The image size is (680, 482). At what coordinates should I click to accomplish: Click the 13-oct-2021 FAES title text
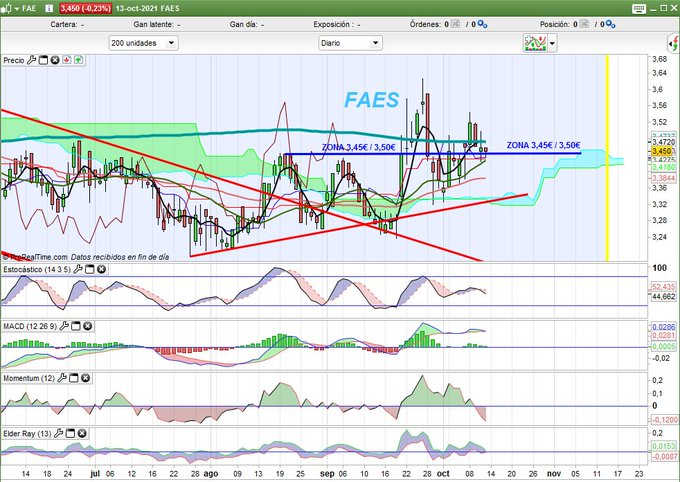tap(147, 8)
